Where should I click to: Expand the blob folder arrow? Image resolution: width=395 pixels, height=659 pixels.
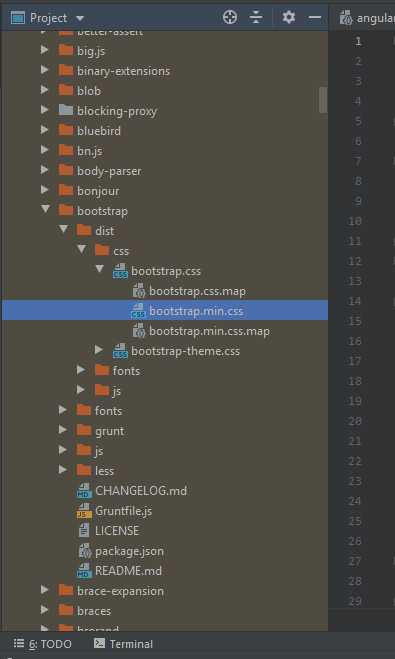click(x=45, y=90)
